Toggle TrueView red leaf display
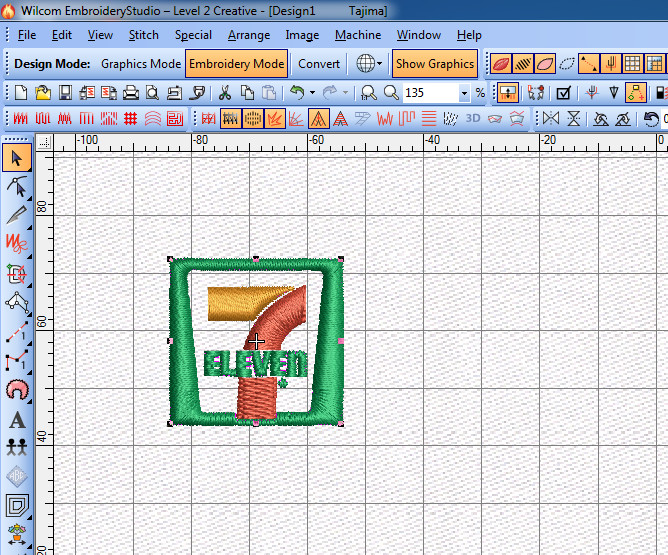Screen dimensions: 668x555 click(501, 64)
